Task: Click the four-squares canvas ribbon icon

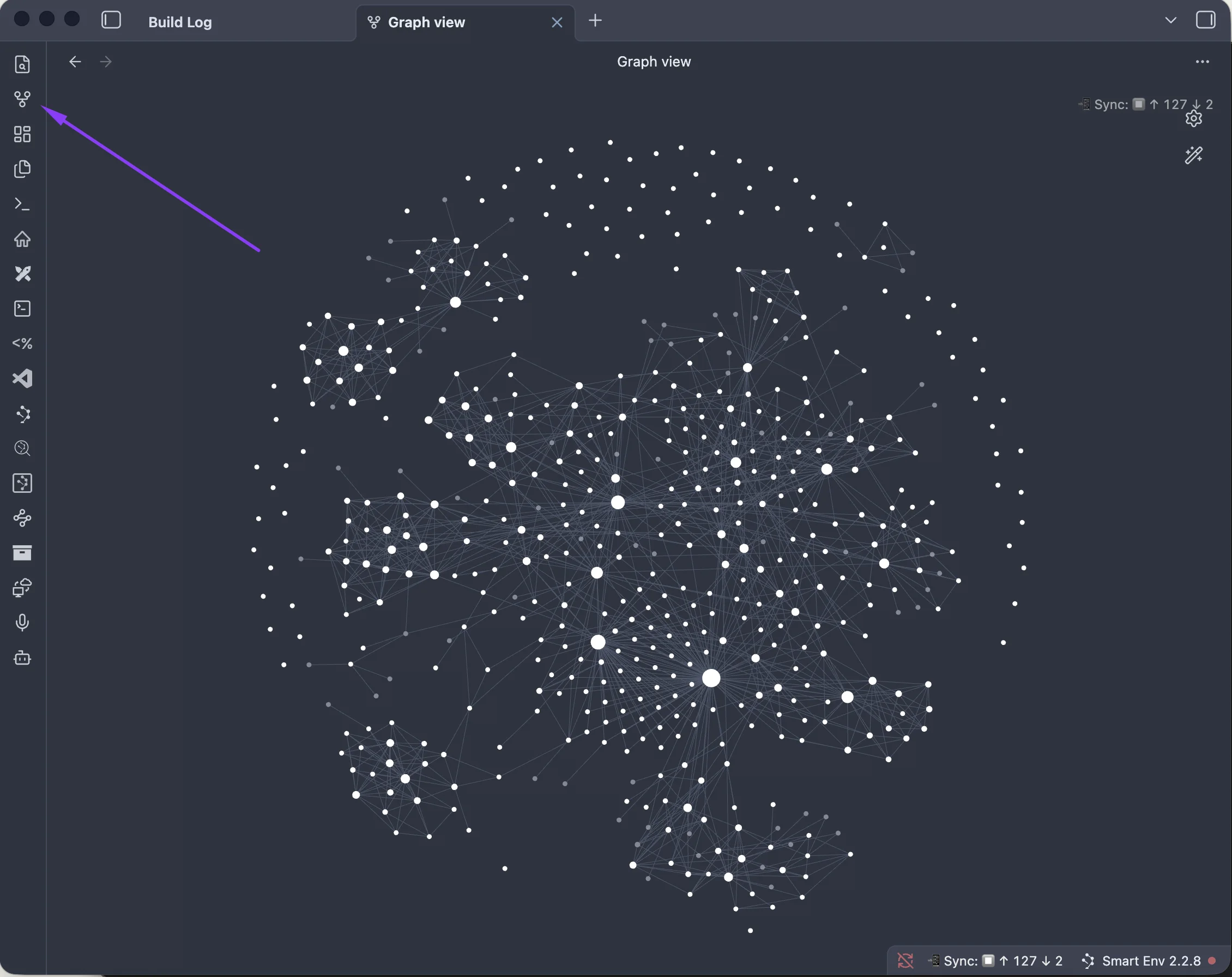Action: click(x=22, y=134)
